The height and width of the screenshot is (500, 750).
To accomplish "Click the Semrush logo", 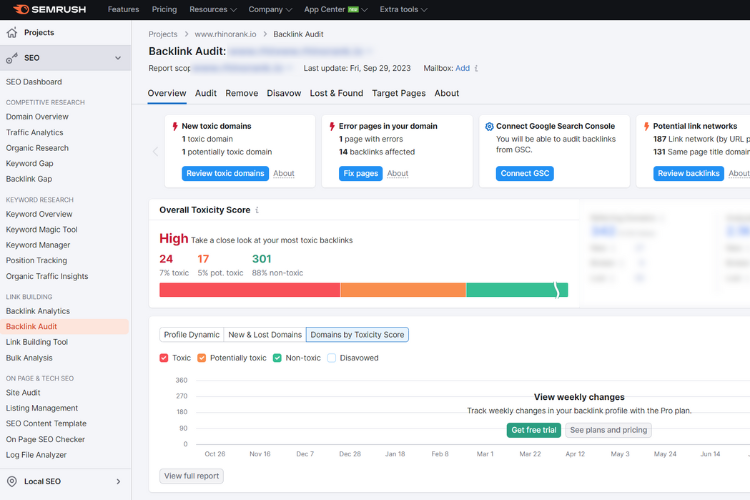I will pos(50,9).
